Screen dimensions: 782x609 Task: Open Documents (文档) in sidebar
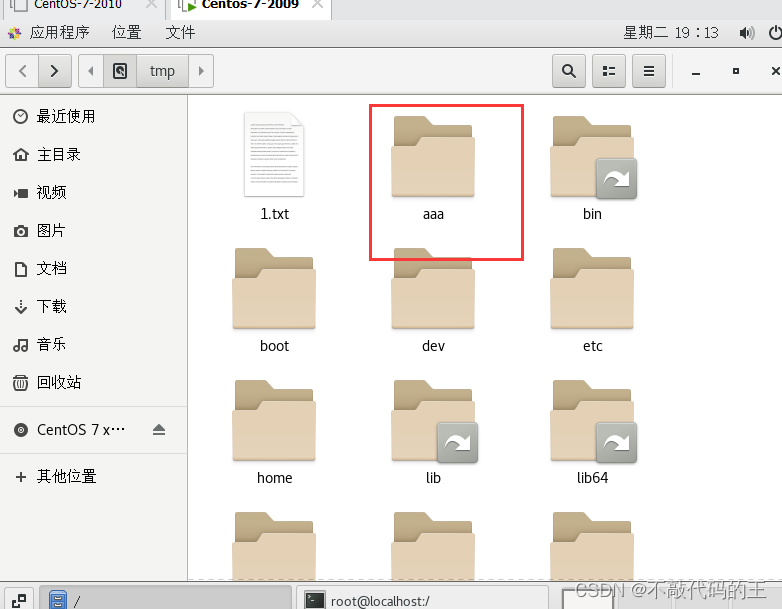94,268
